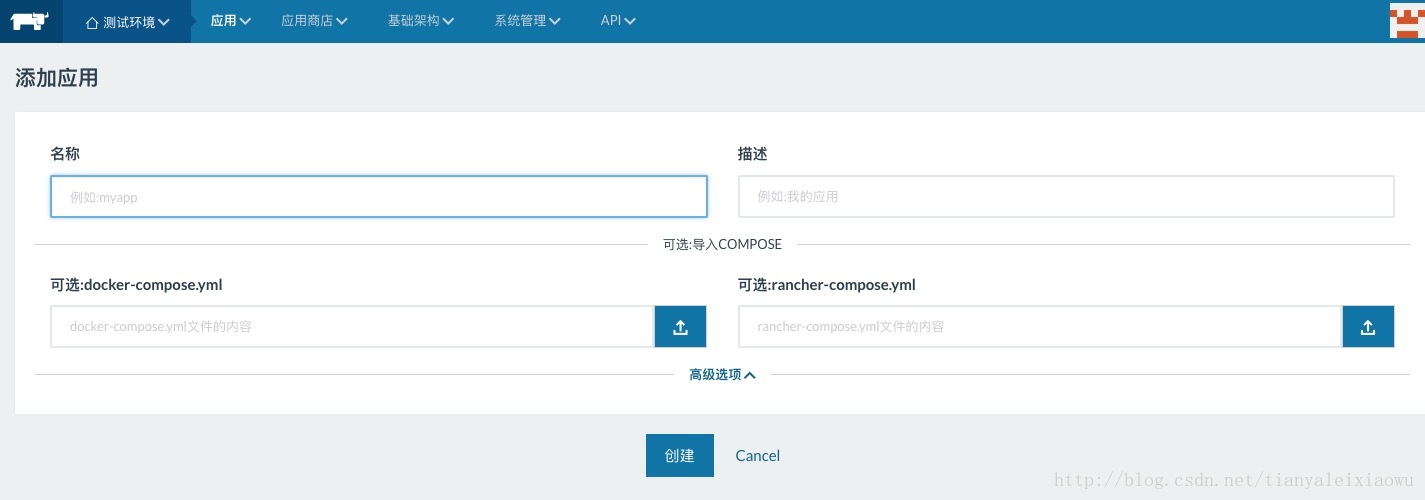
Task: Click into the 描述 input field
Action: (x=1066, y=197)
